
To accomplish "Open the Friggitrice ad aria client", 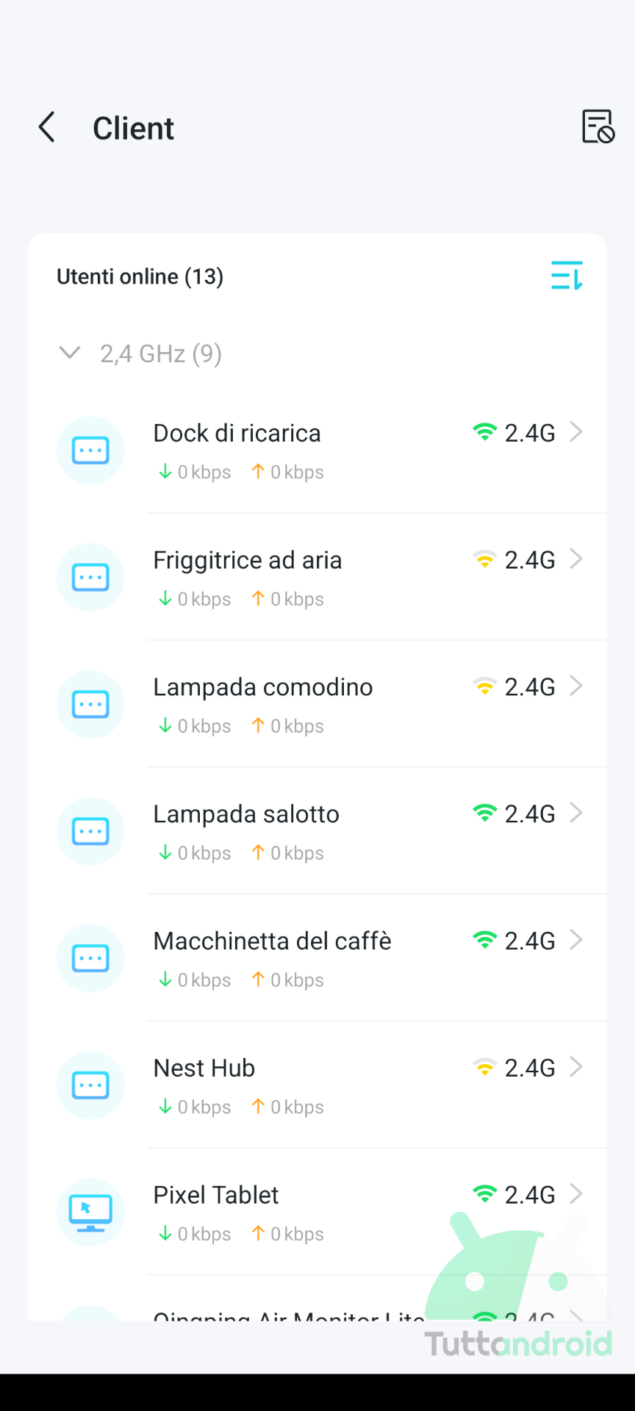I will pos(247,560).
